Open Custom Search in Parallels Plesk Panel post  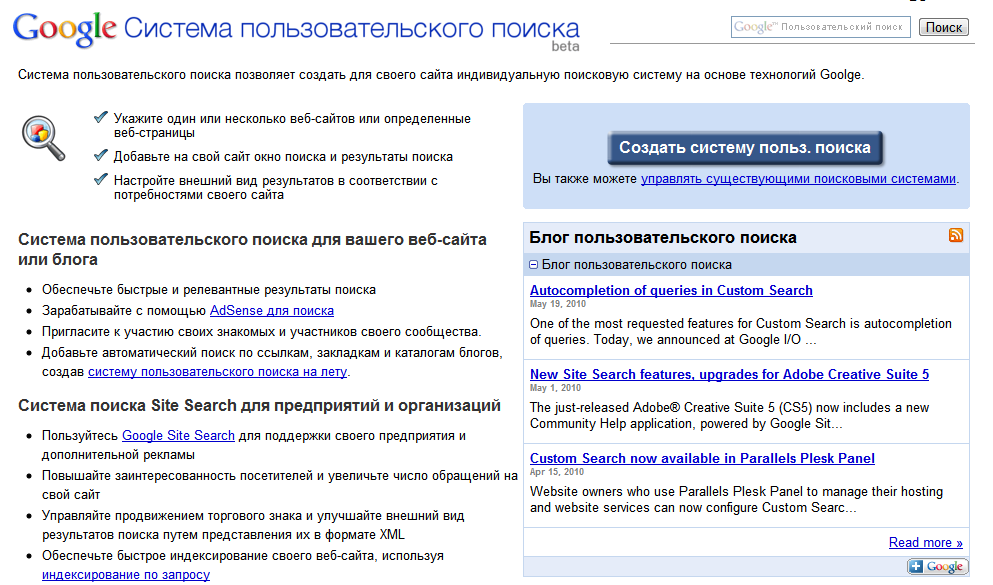[x=702, y=458]
